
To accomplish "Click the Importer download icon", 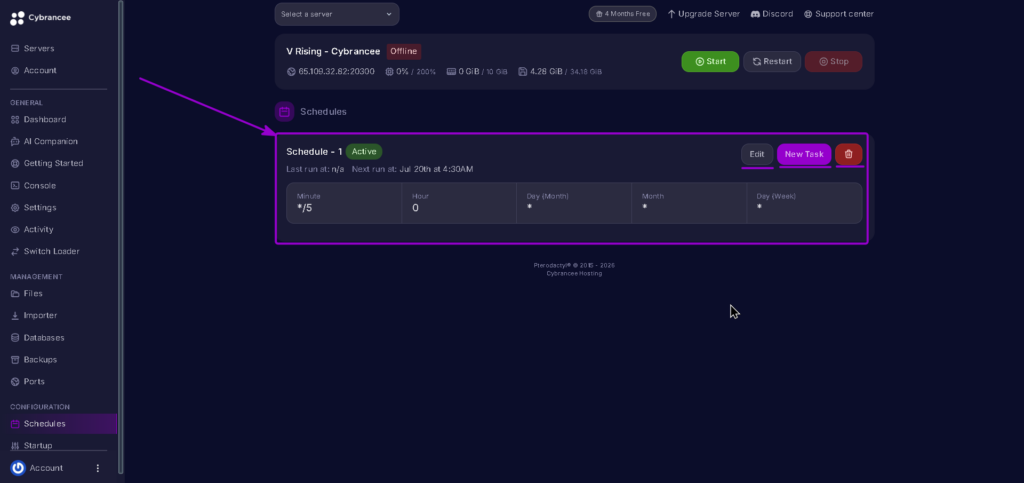I will (16, 315).
